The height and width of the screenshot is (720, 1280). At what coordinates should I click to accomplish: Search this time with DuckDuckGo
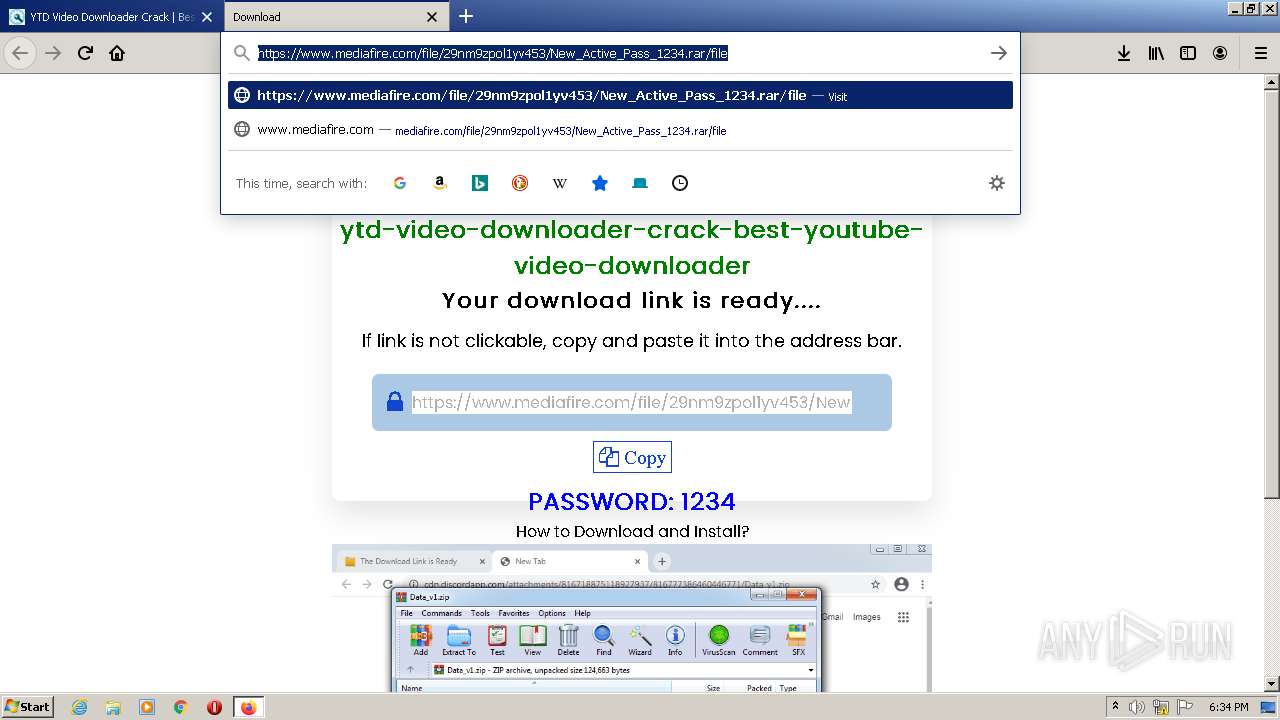coord(520,183)
